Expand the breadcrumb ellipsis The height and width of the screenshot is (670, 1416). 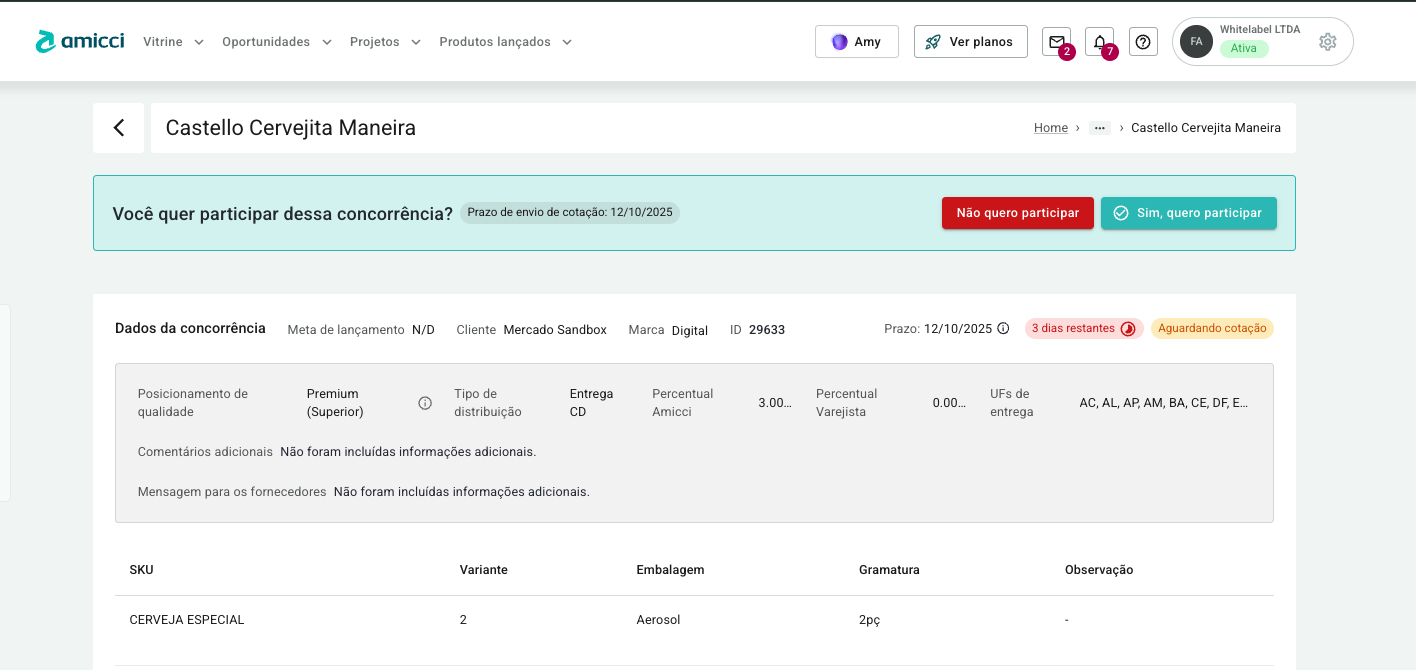(1100, 128)
